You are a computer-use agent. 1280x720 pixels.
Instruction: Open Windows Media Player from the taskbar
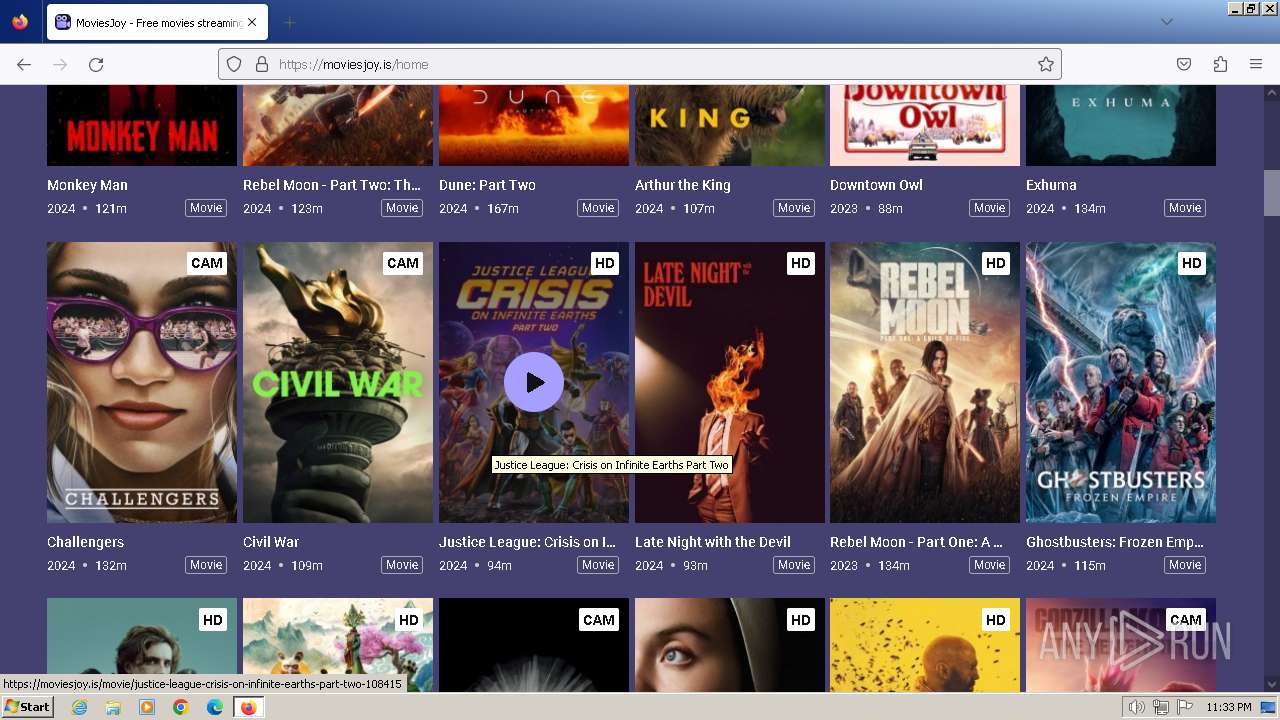(x=147, y=707)
